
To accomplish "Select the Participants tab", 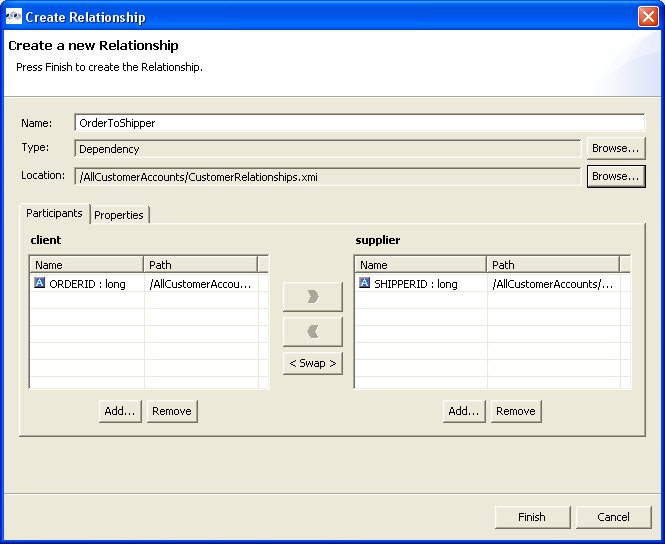I will click(54, 214).
